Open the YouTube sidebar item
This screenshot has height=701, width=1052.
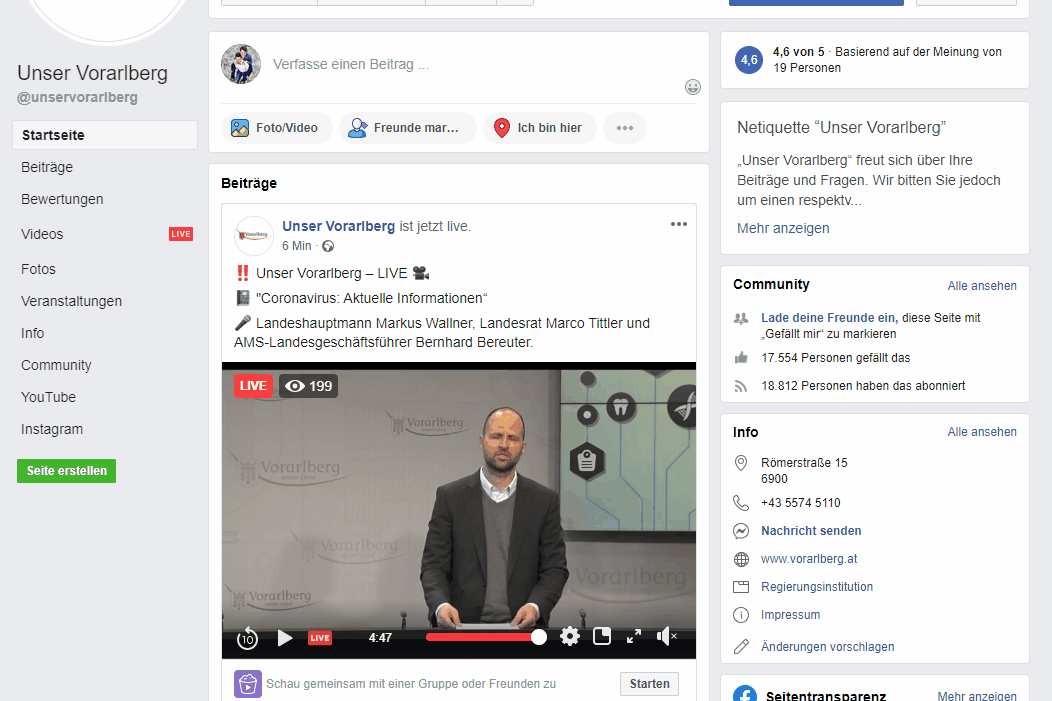(48, 397)
